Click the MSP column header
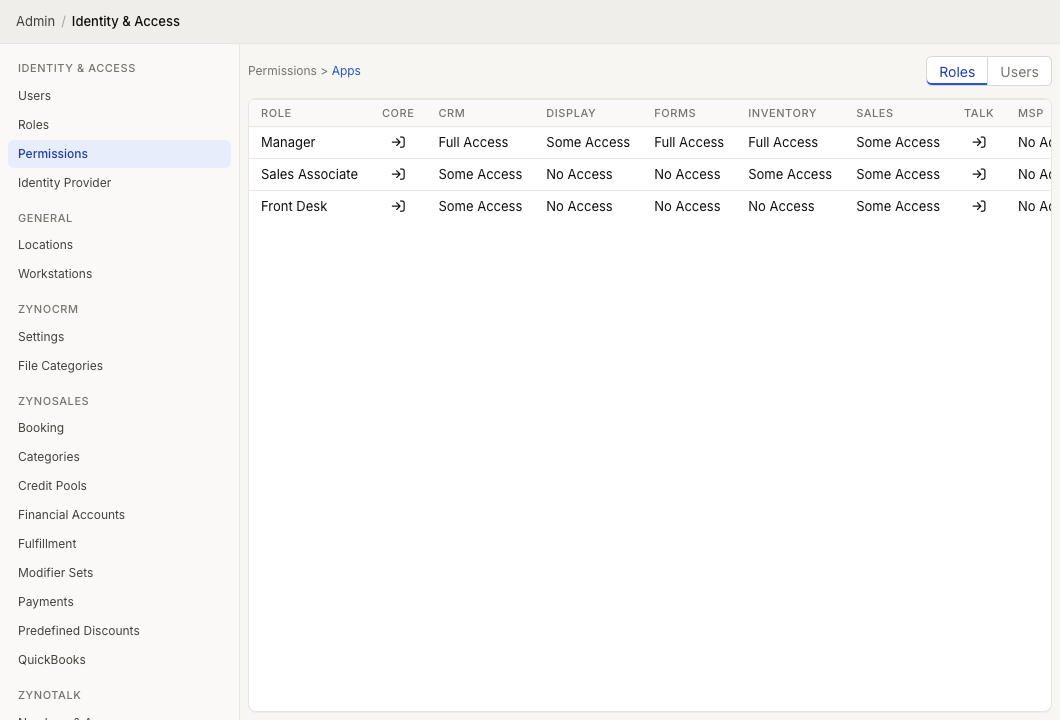This screenshot has width=1060, height=720. [1030, 114]
